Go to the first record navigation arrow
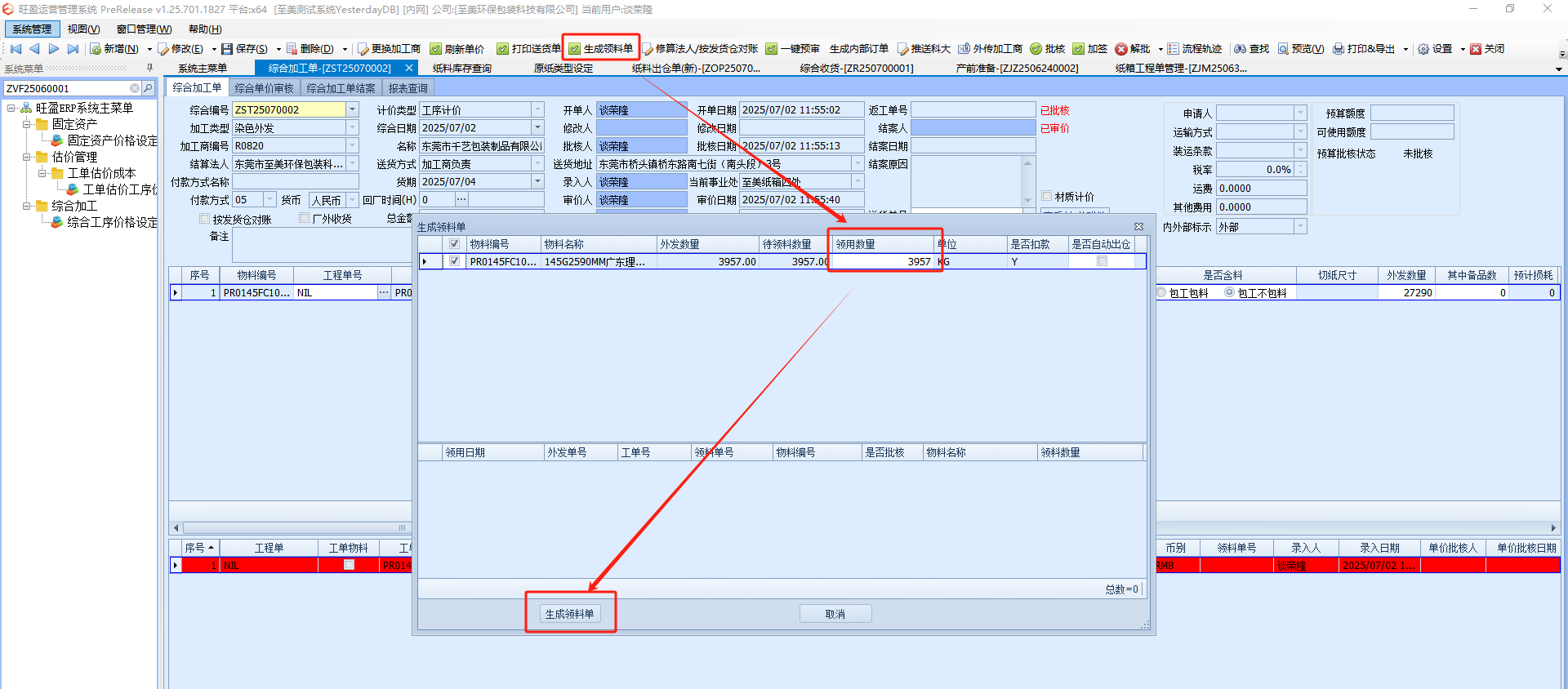The width and height of the screenshot is (1568, 689). [16, 49]
